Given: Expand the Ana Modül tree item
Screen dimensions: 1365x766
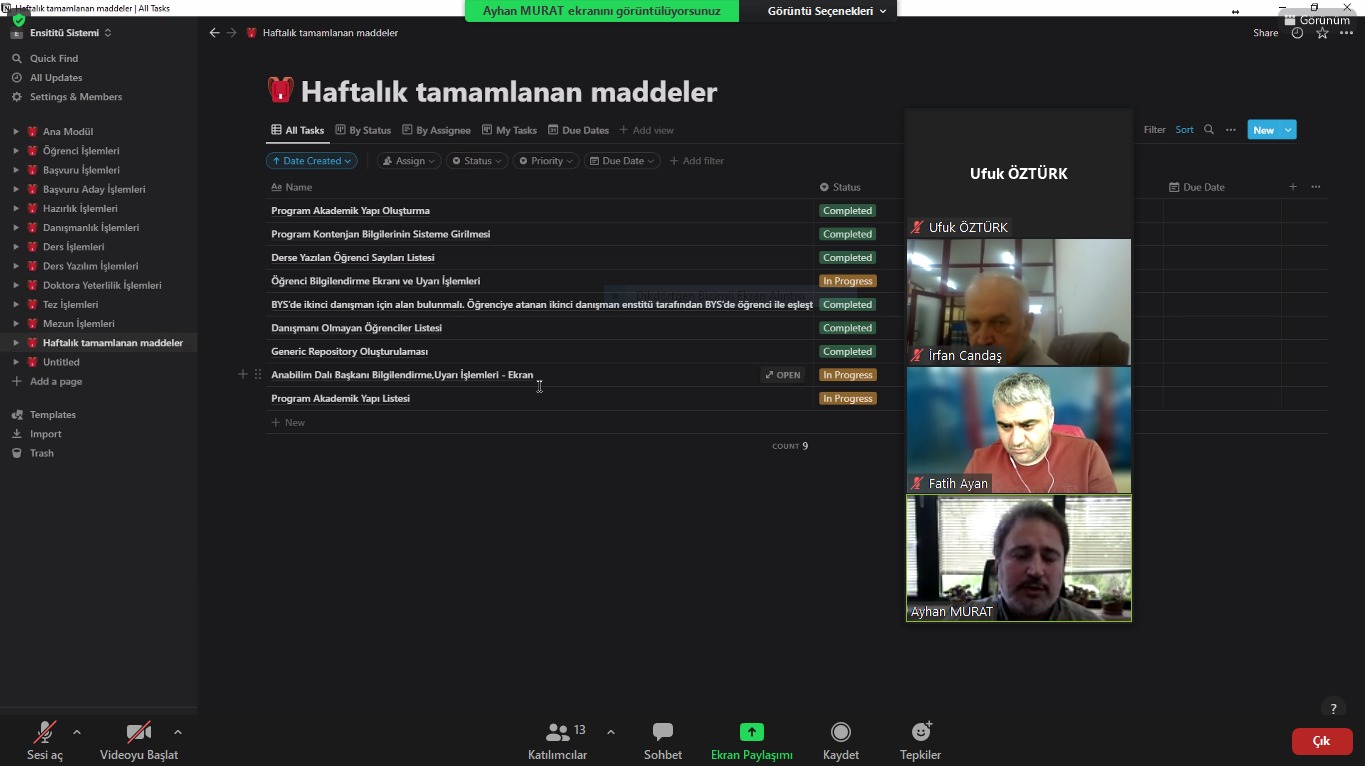Looking at the screenshot, I should coord(16,132).
